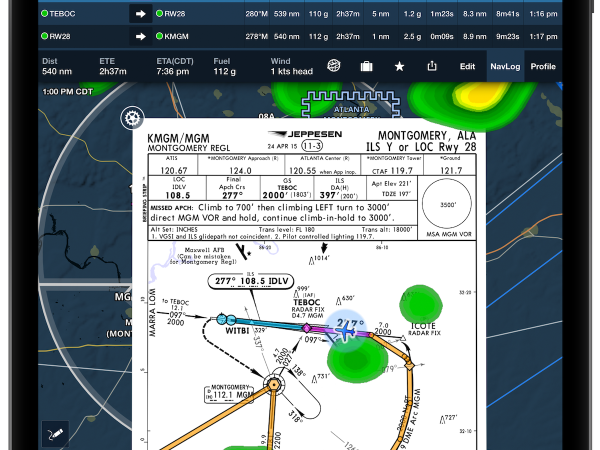Tap the ETA(CDT) 7:36 pm field
This screenshot has height=450, width=600.
point(175,67)
